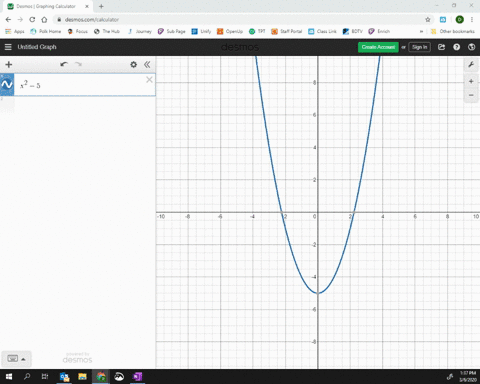Open Other bookmarks folder
480x384 pixels.
tap(452, 31)
